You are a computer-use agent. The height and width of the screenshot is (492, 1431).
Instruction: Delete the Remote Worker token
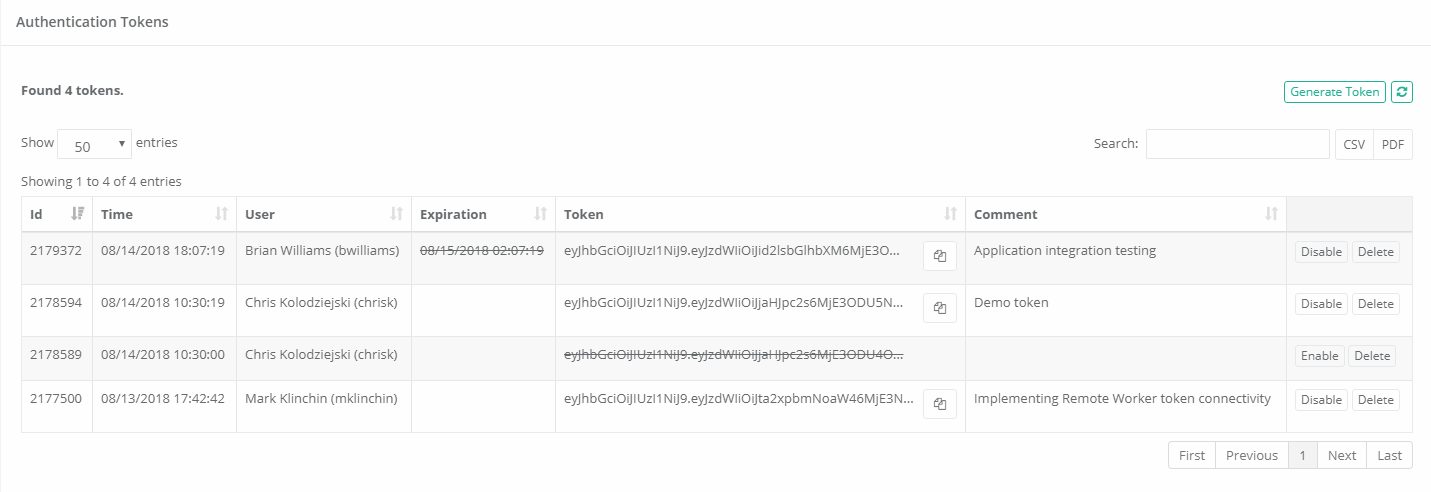pos(1375,400)
